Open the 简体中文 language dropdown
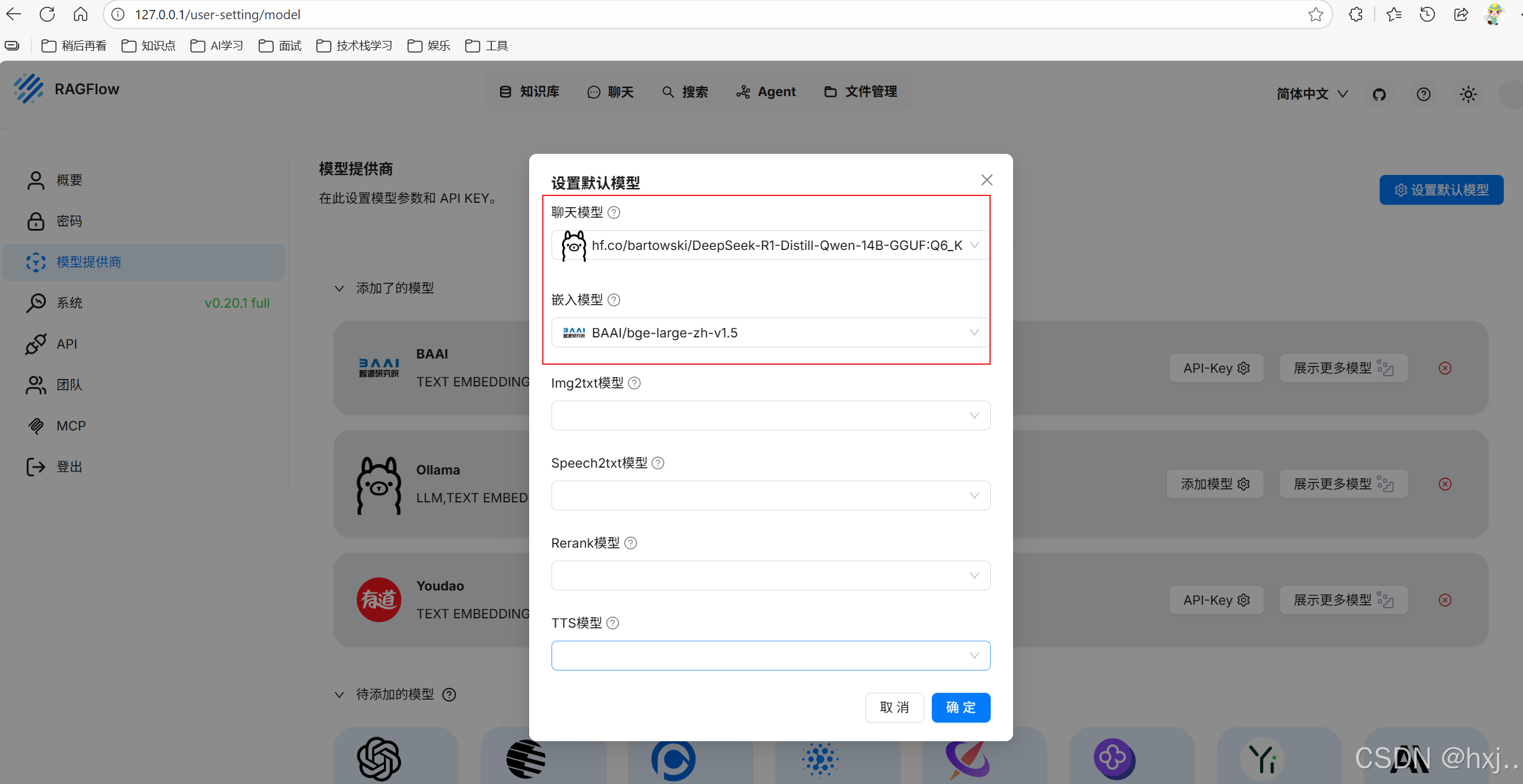 click(1312, 94)
